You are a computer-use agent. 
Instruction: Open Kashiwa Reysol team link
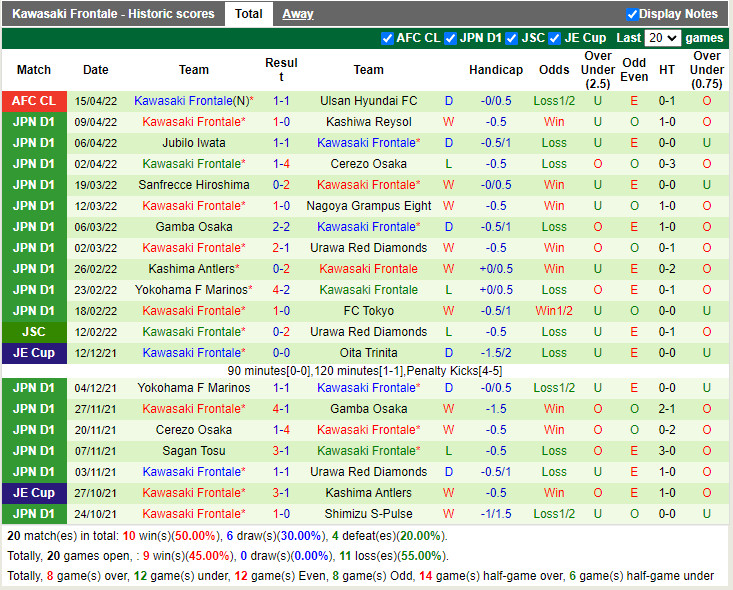[369, 122]
